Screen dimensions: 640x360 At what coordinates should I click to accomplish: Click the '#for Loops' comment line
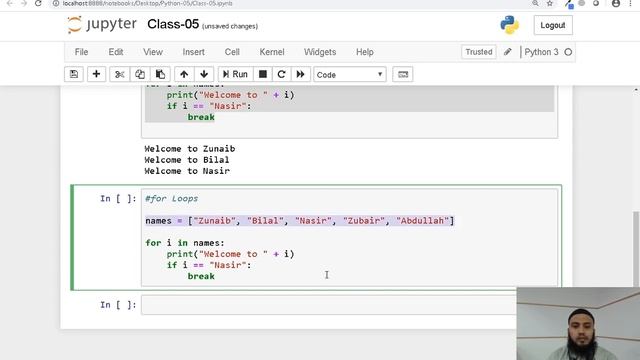pos(171,199)
